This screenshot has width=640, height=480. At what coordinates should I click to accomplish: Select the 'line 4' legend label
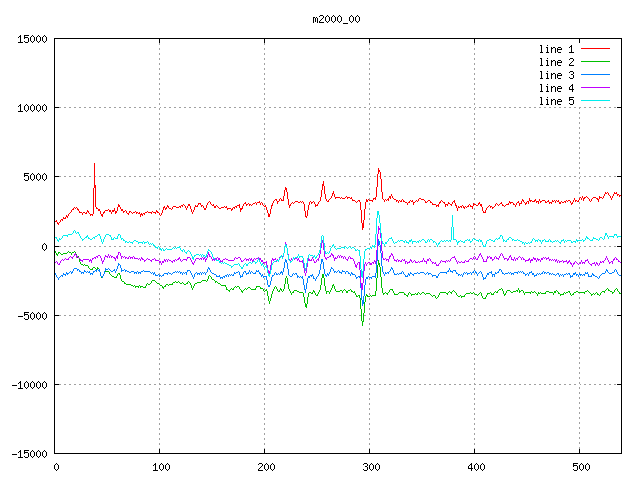[x=557, y=88]
